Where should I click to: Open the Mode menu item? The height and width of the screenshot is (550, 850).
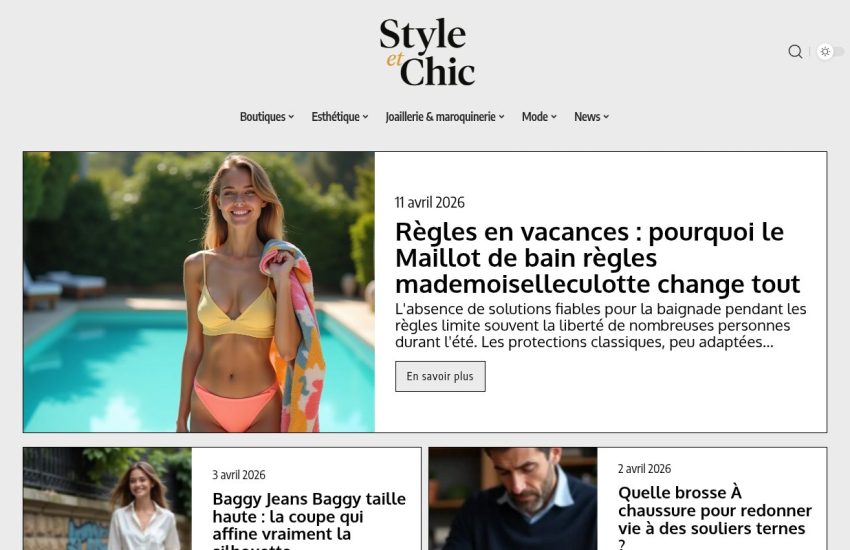[x=539, y=117]
